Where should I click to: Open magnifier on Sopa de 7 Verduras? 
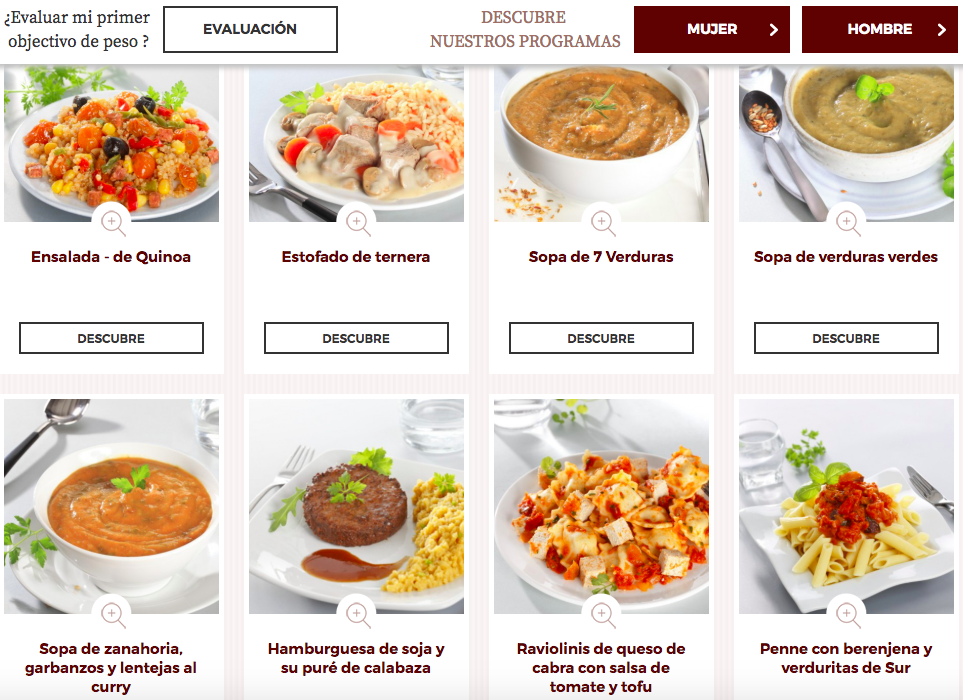602,222
